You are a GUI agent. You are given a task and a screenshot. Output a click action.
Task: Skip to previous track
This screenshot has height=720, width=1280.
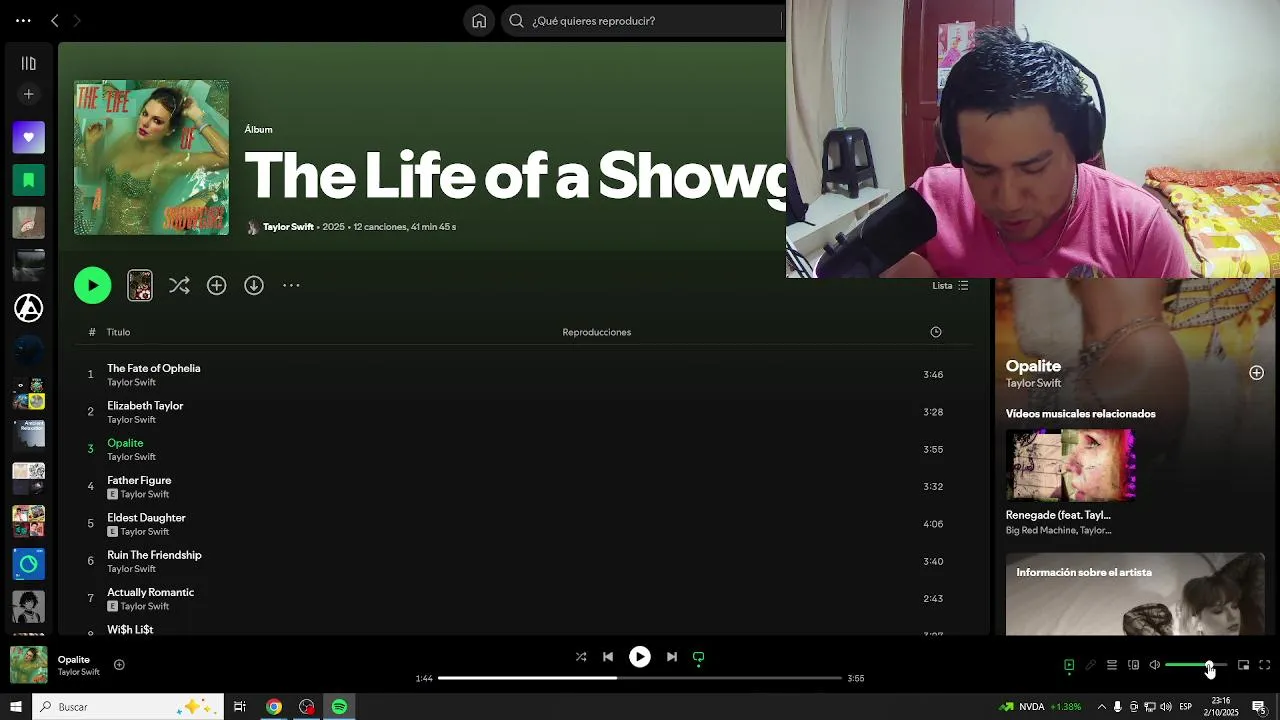point(608,657)
